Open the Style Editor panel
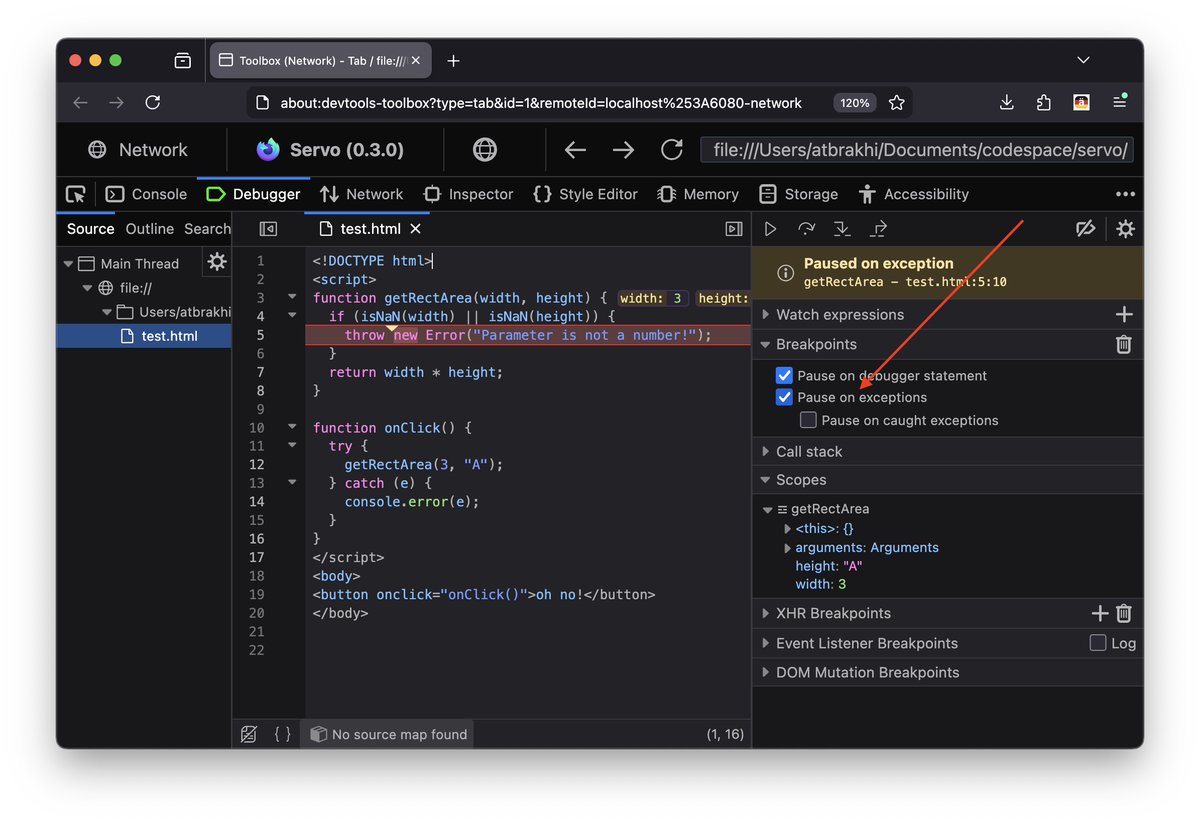Screen dimensions: 1200x823 point(585,194)
